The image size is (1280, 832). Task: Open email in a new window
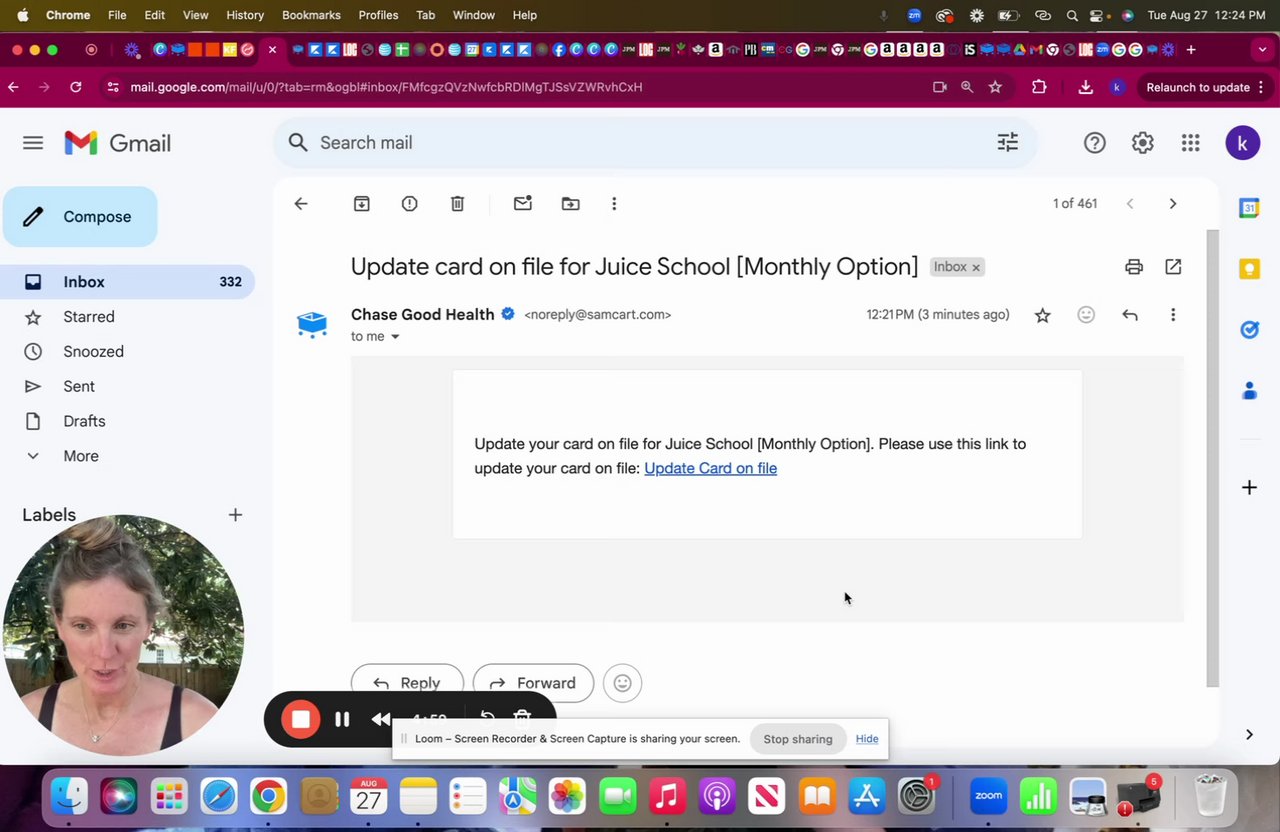click(1173, 267)
